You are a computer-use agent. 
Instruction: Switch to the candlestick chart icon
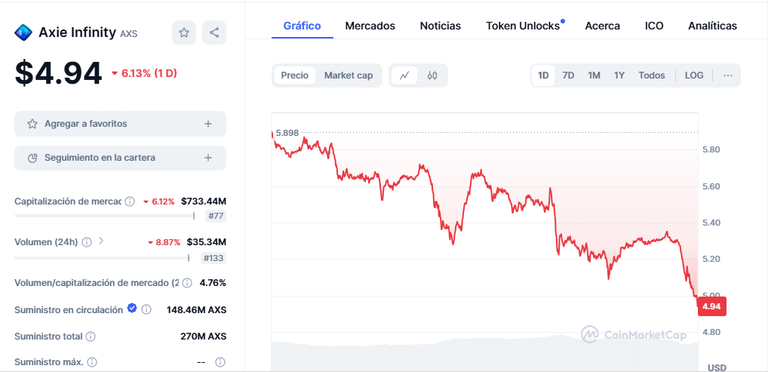pyautogui.click(x=432, y=75)
